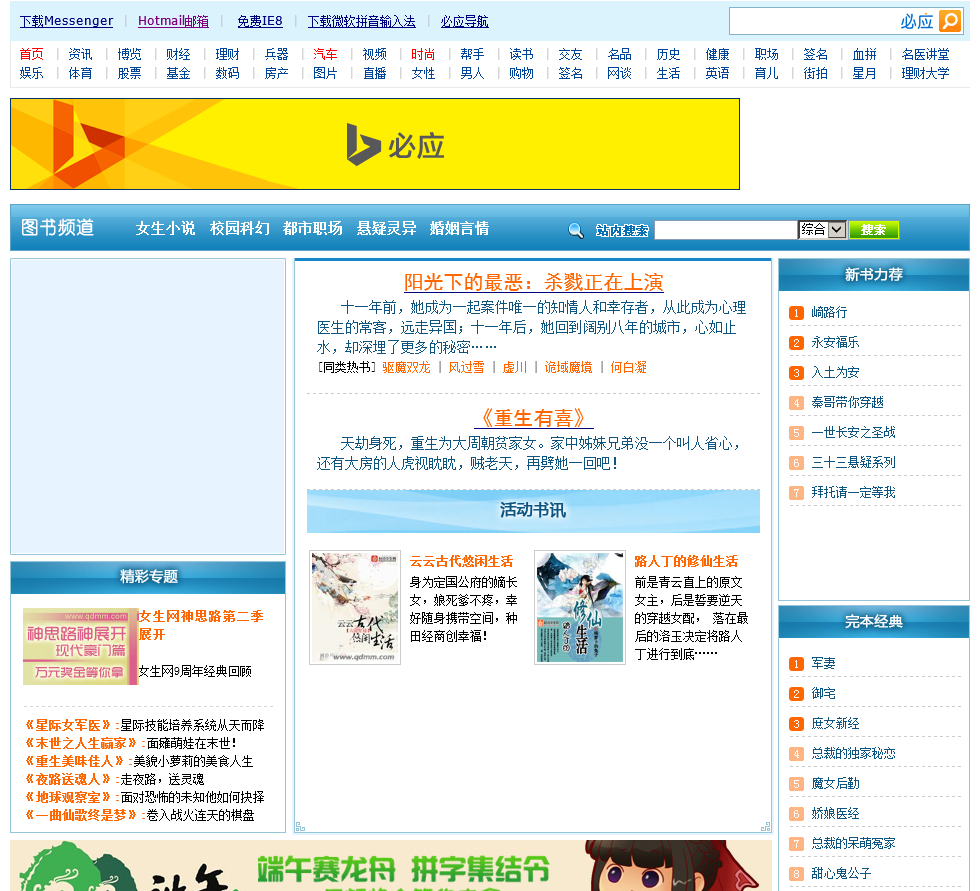980x891 pixels.
Task: Focus the Bing search box at top
Action: (814, 21)
